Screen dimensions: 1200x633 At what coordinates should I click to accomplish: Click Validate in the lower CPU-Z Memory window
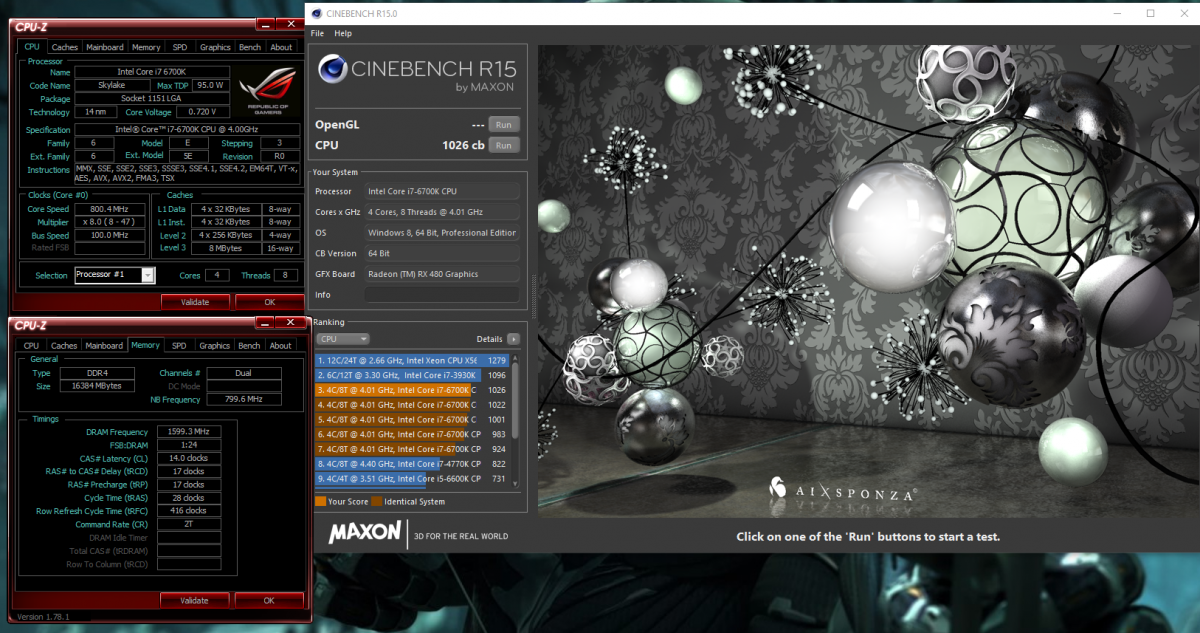(x=194, y=601)
